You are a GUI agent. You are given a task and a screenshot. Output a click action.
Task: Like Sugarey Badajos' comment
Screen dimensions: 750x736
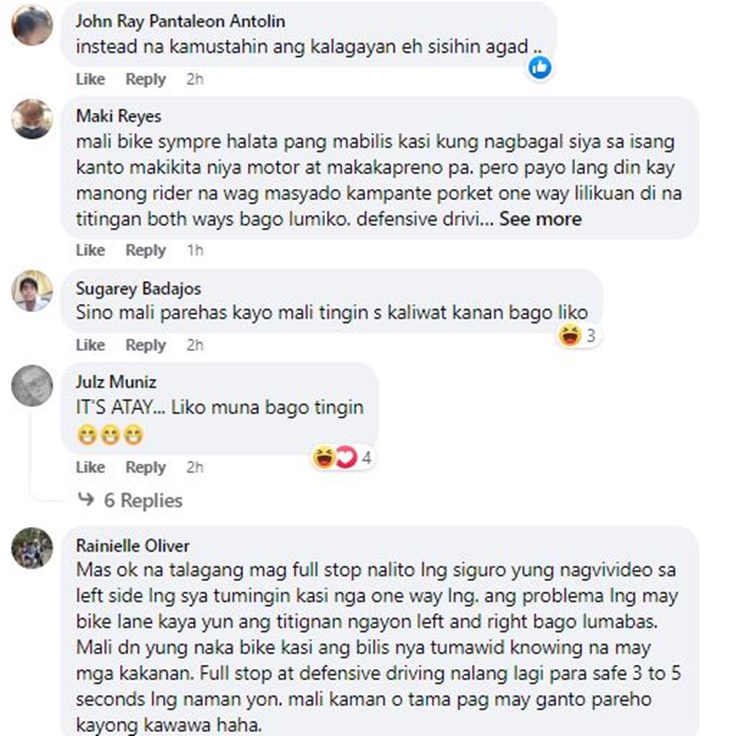pyautogui.click(x=90, y=345)
